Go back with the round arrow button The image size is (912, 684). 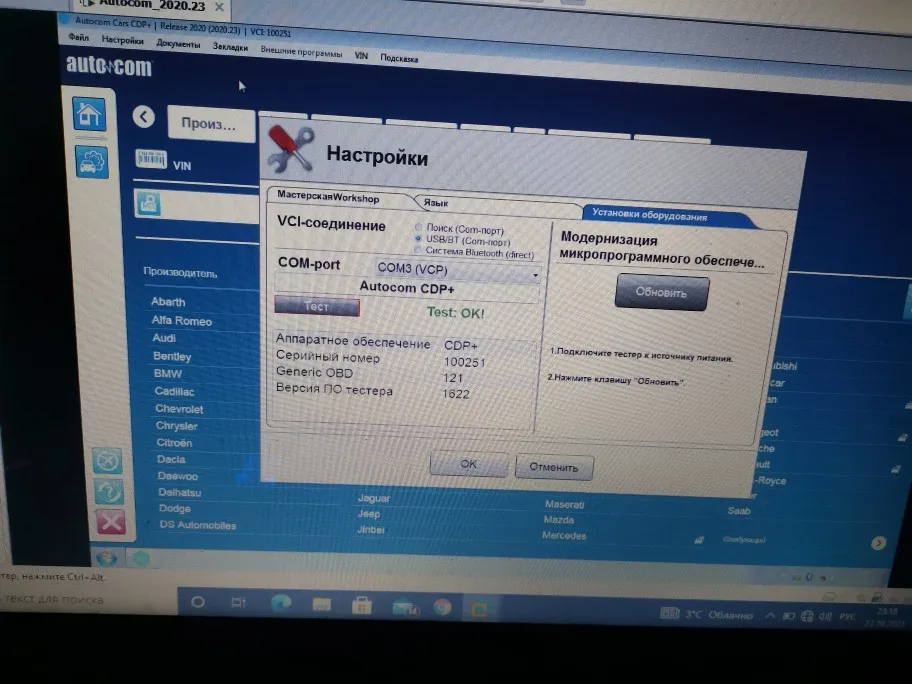pos(144,117)
